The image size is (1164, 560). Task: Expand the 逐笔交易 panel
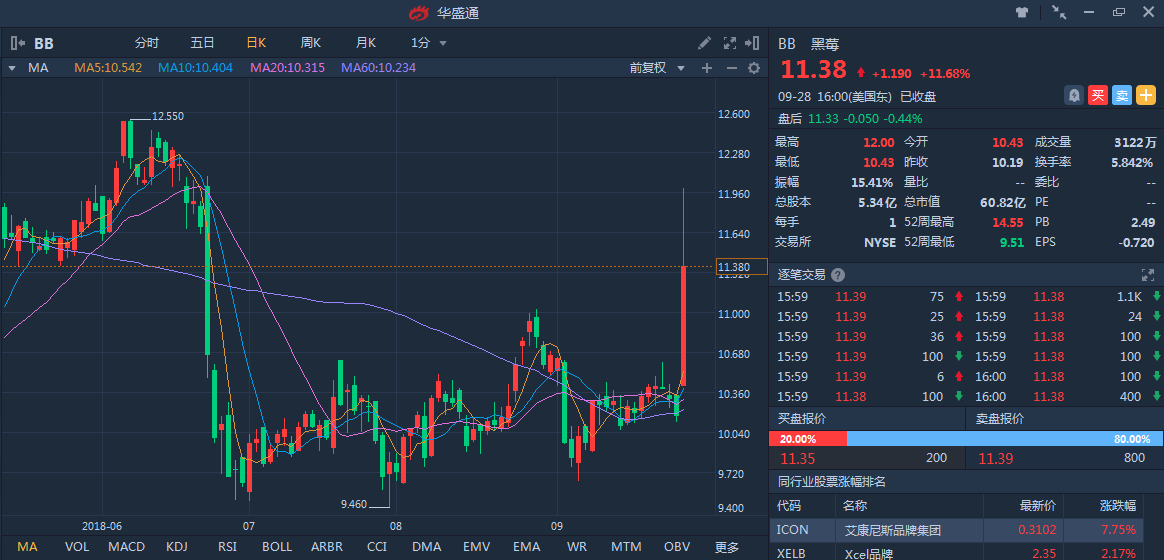pyautogui.click(x=1148, y=275)
